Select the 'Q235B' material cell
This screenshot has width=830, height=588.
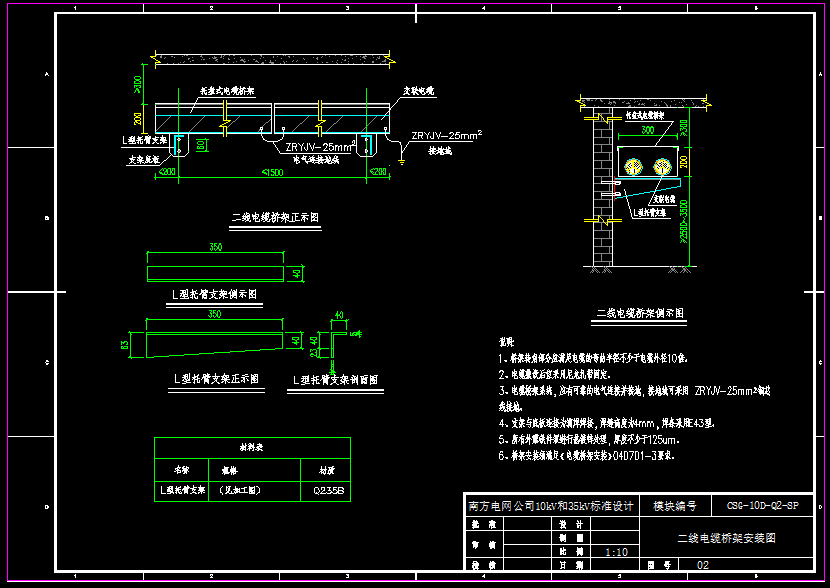(328, 491)
